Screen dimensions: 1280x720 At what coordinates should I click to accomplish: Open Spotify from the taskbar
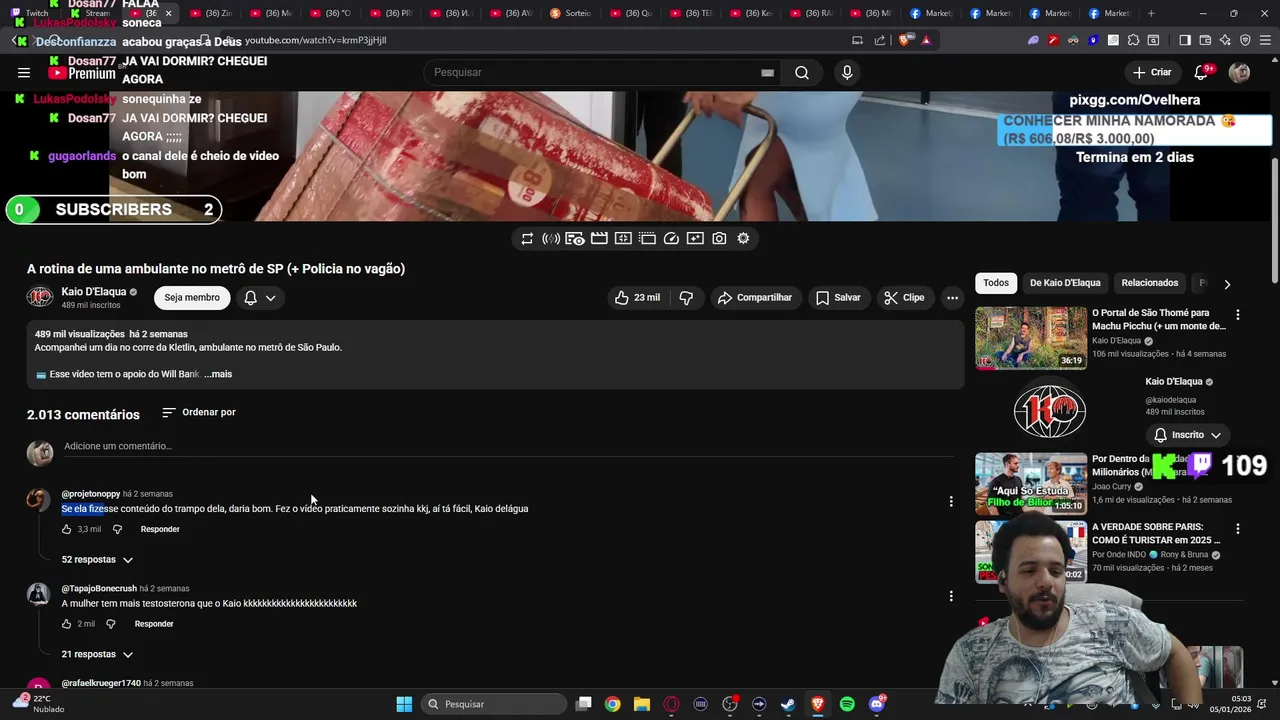tap(847, 704)
